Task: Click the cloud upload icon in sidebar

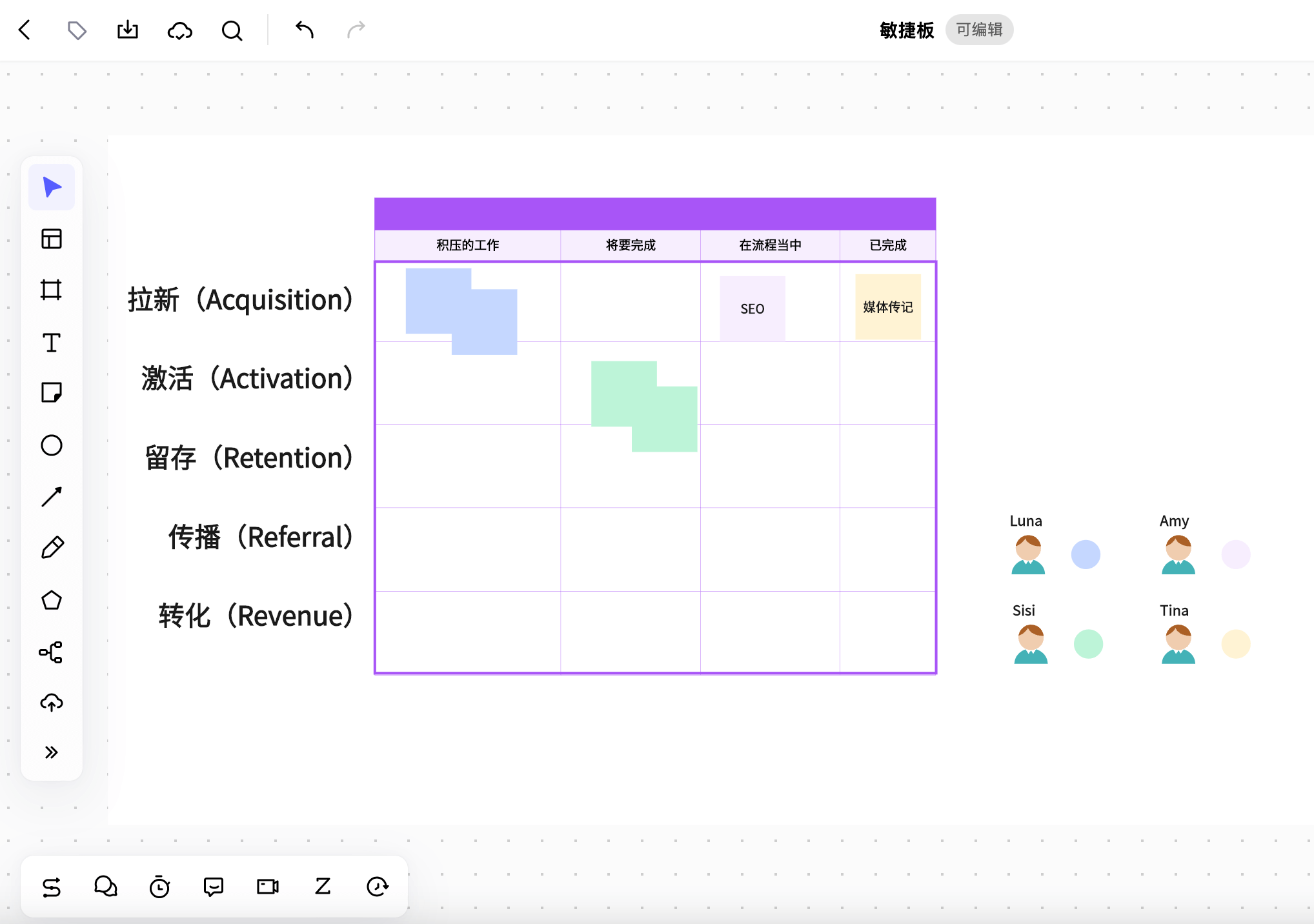Action: pyautogui.click(x=52, y=702)
